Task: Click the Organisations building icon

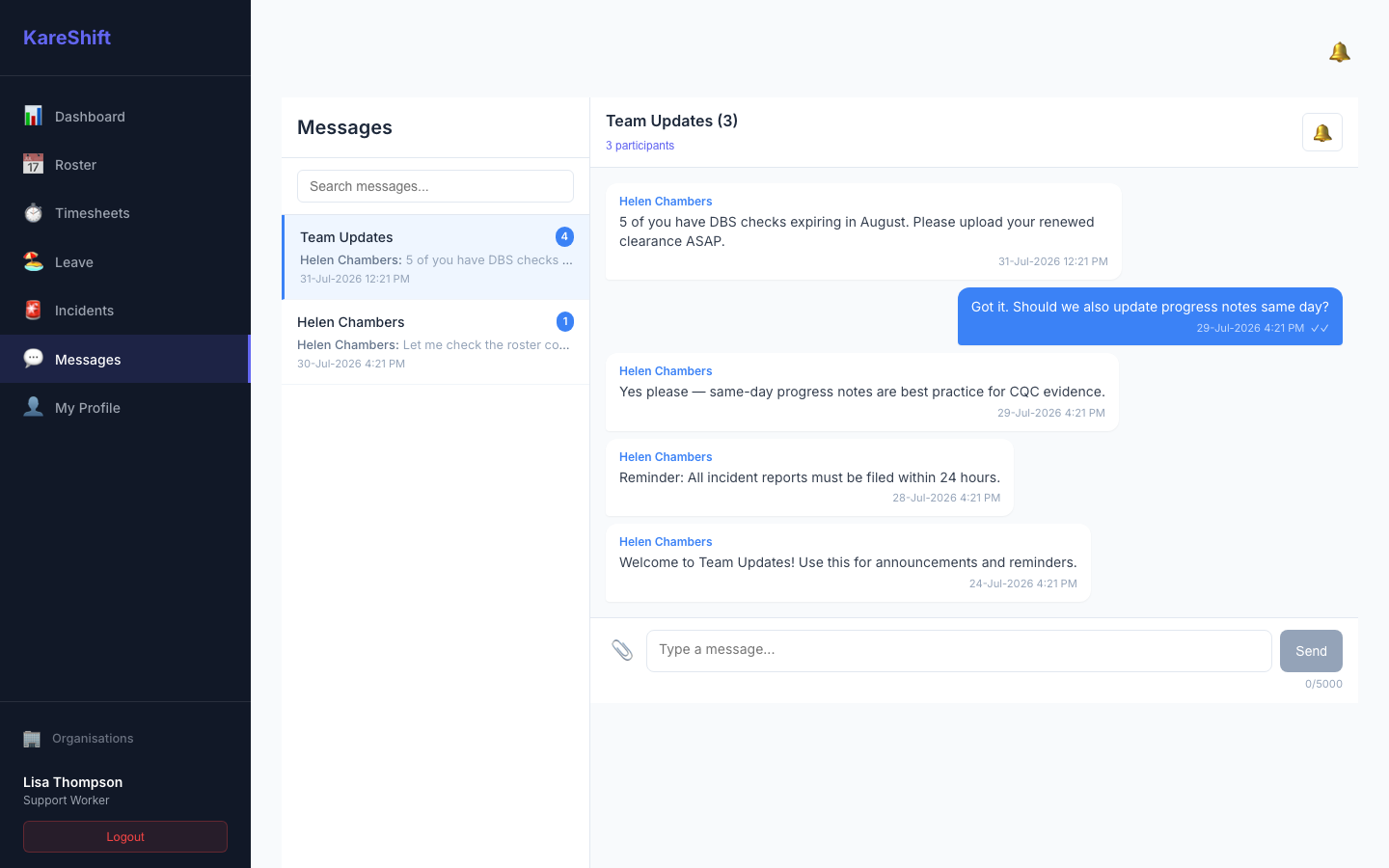Action: coord(32,739)
